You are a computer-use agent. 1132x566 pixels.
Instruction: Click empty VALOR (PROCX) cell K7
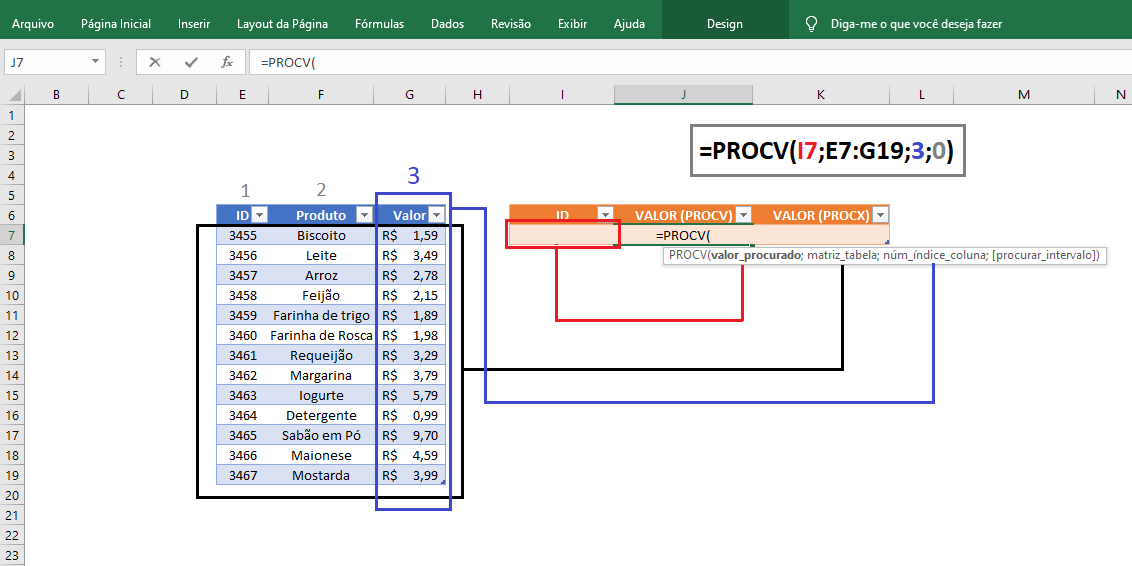821,235
